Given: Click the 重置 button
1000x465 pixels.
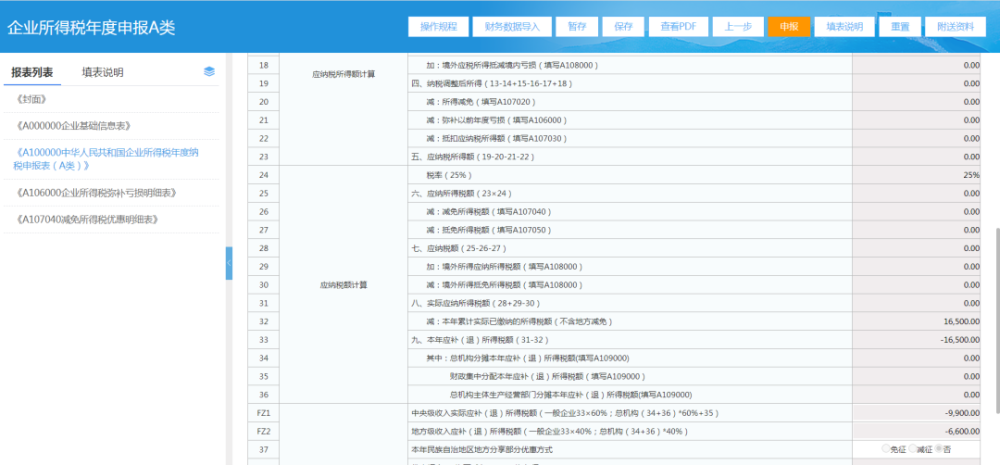Looking at the screenshot, I should pos(900,27).
